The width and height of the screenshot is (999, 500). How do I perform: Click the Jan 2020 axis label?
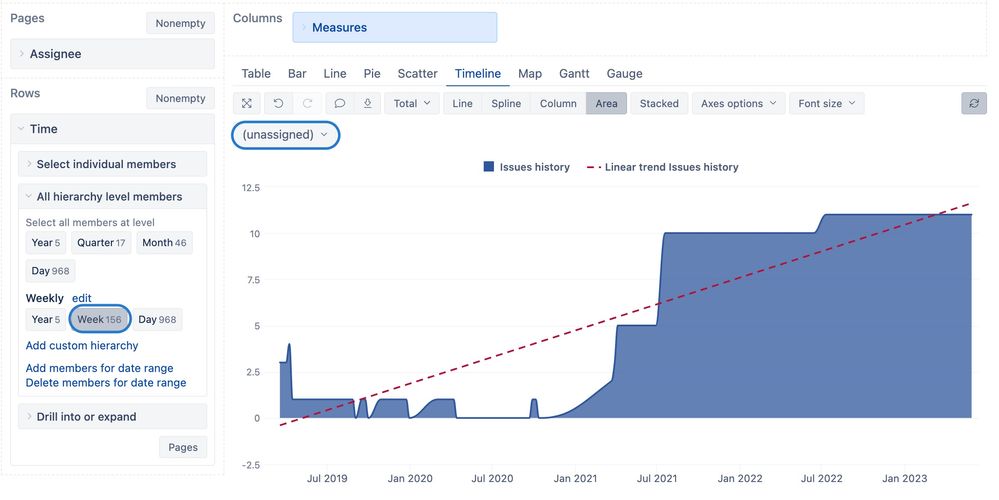click(410, 478)
